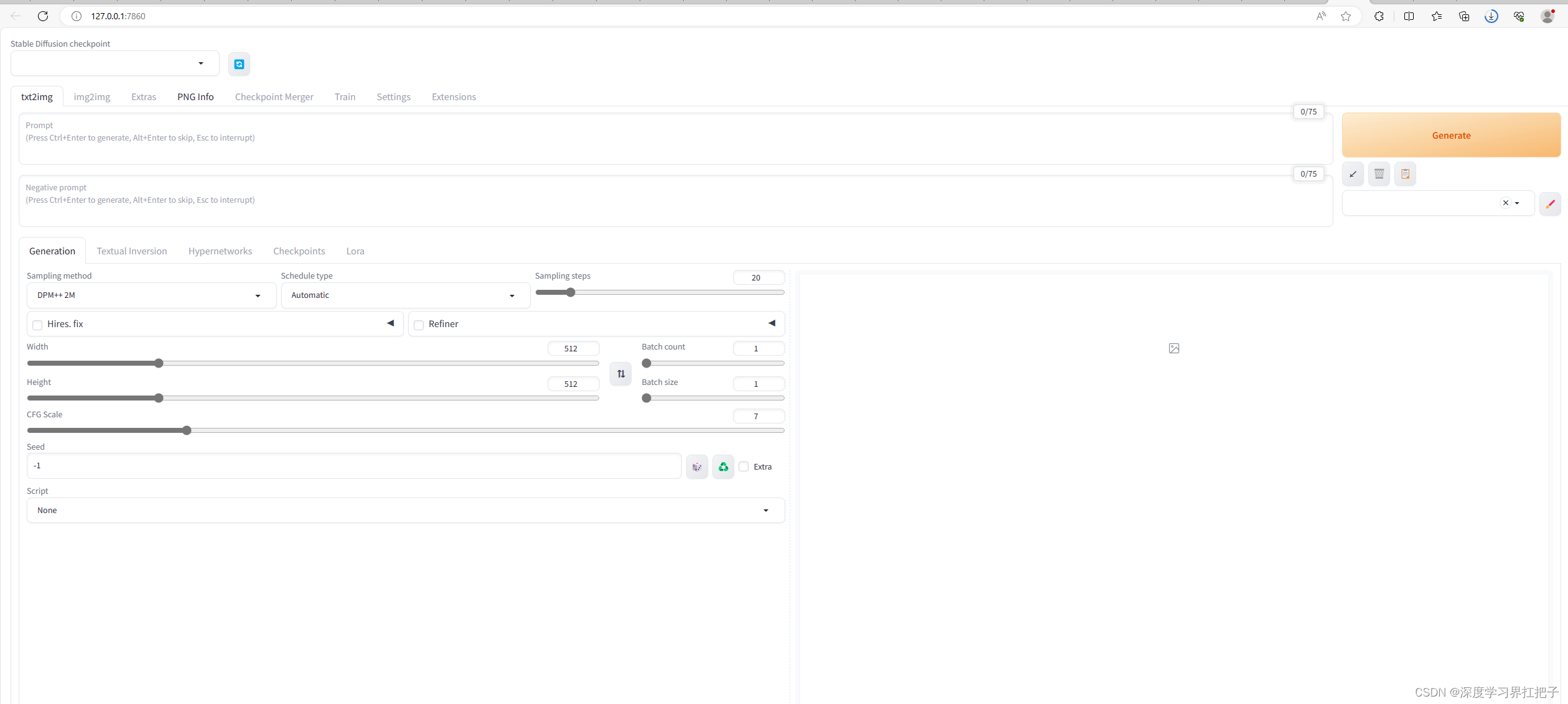Screen dimensions: 1568x704
Task: Click the browser refresh icon
Action: [43, 16]
